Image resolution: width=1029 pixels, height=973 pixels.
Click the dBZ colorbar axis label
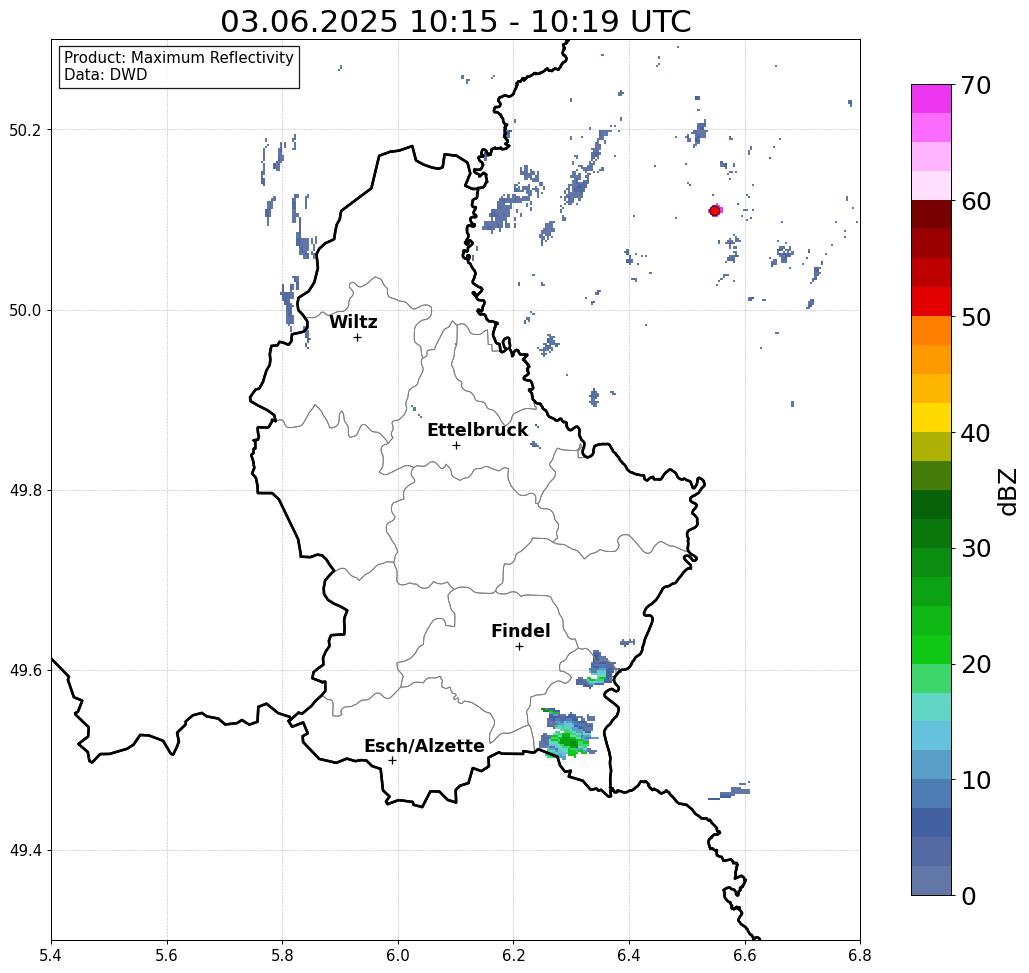[x=1007, y=492]
